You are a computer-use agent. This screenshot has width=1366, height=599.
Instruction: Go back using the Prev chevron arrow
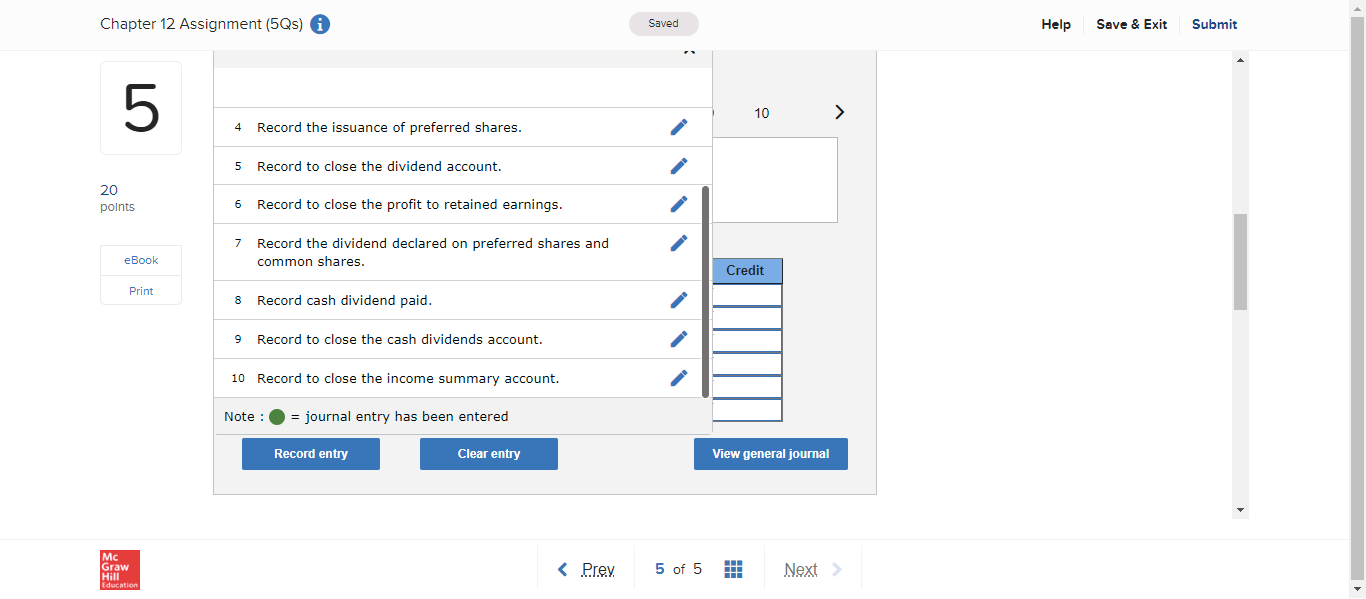coord(562,568)
